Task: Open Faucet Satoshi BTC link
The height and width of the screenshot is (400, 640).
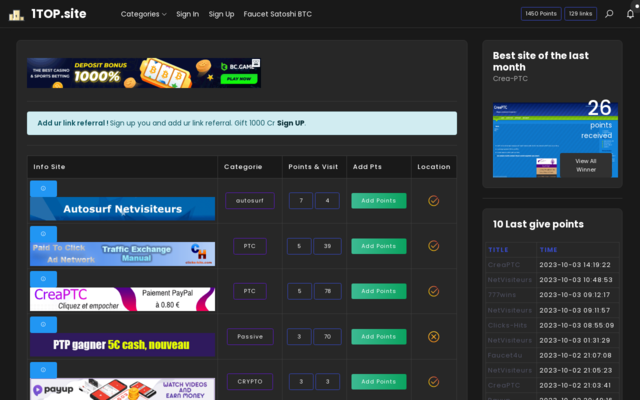Action: 278,14
